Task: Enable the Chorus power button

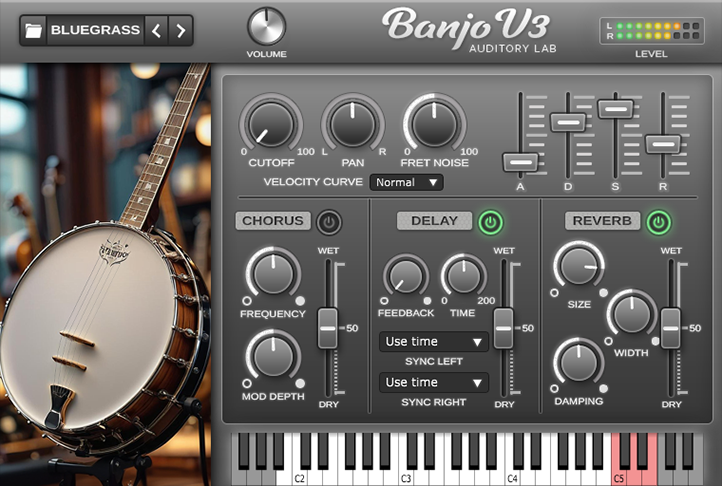Action: click(329, 221)
